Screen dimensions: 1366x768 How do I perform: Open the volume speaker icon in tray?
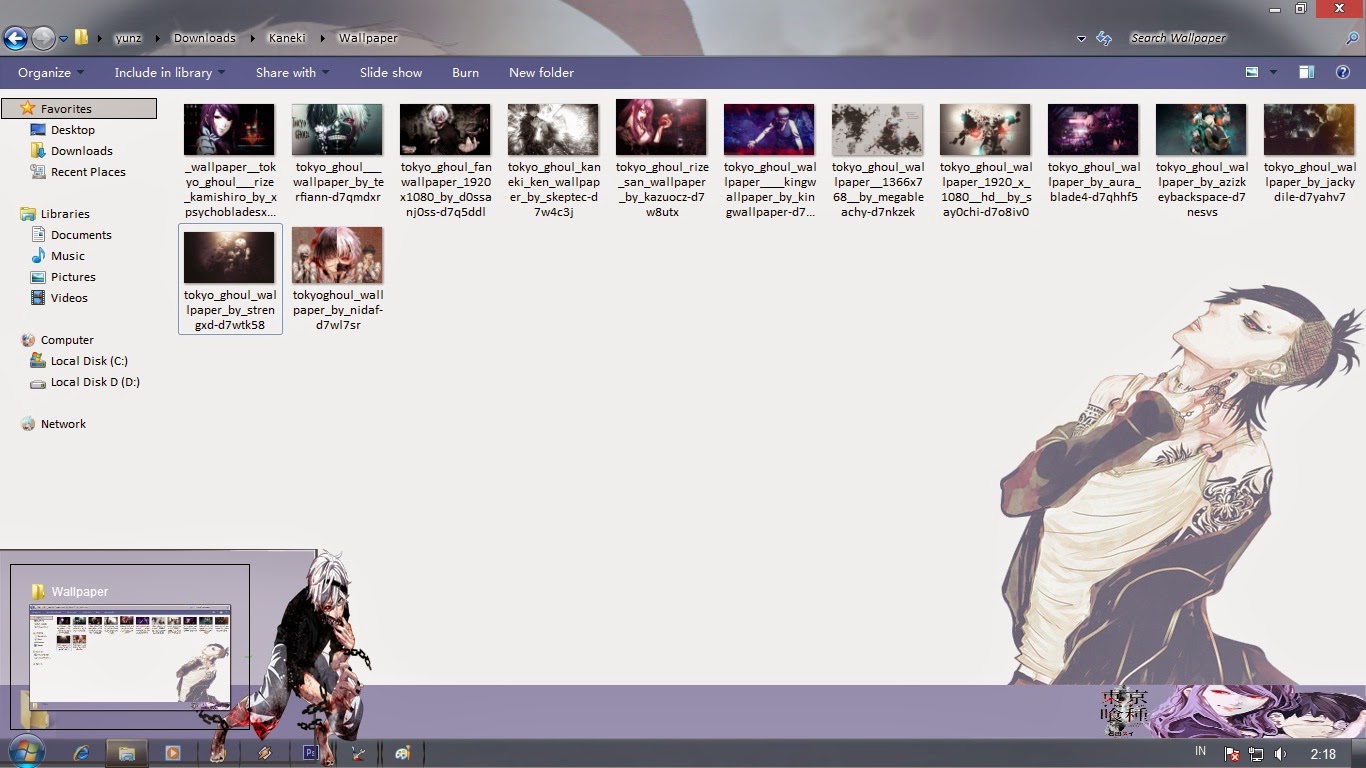1281,754
